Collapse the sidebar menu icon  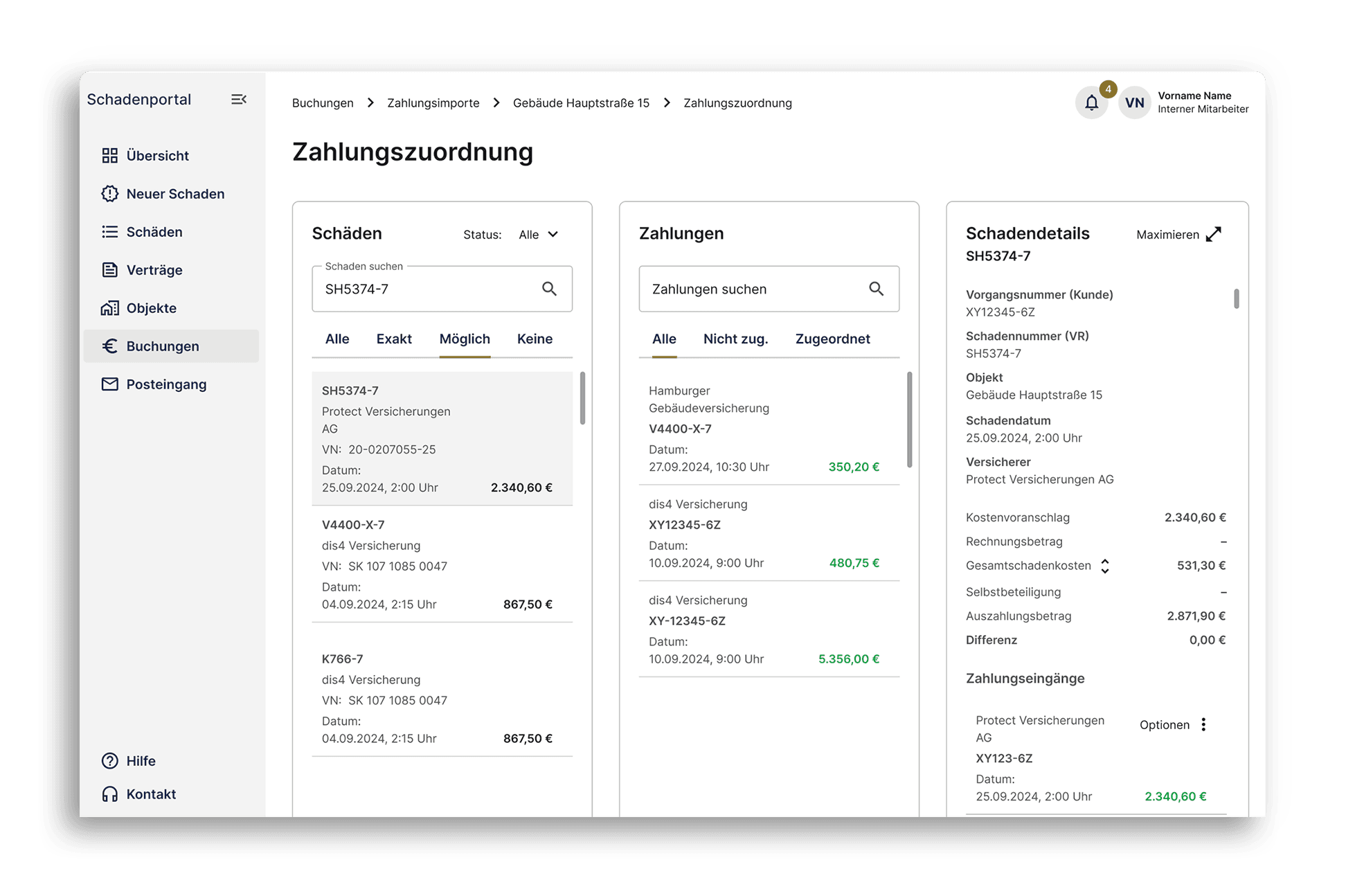(x=238, y=100)
